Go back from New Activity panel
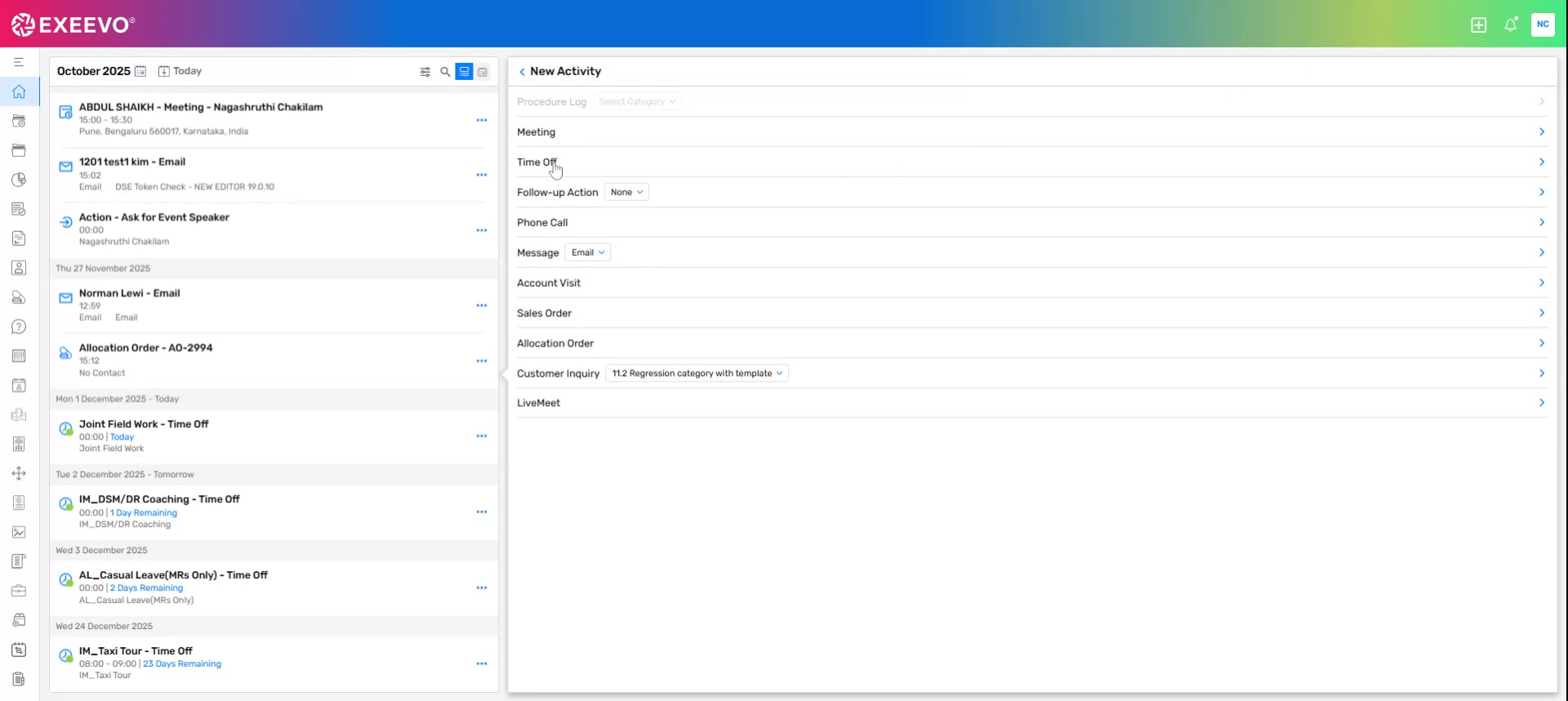The image size is (1568, 701). tap(522, 72)
